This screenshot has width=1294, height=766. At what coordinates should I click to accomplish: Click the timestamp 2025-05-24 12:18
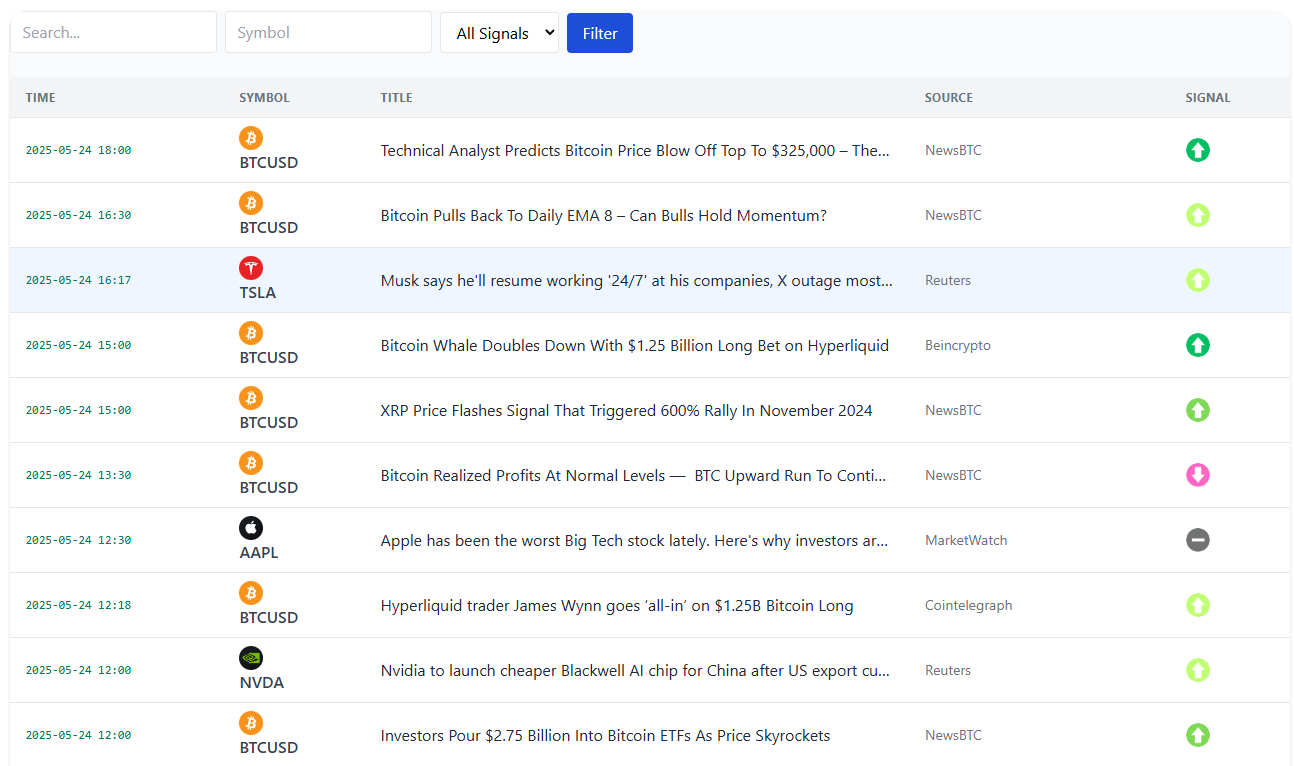tap(78, 605)
